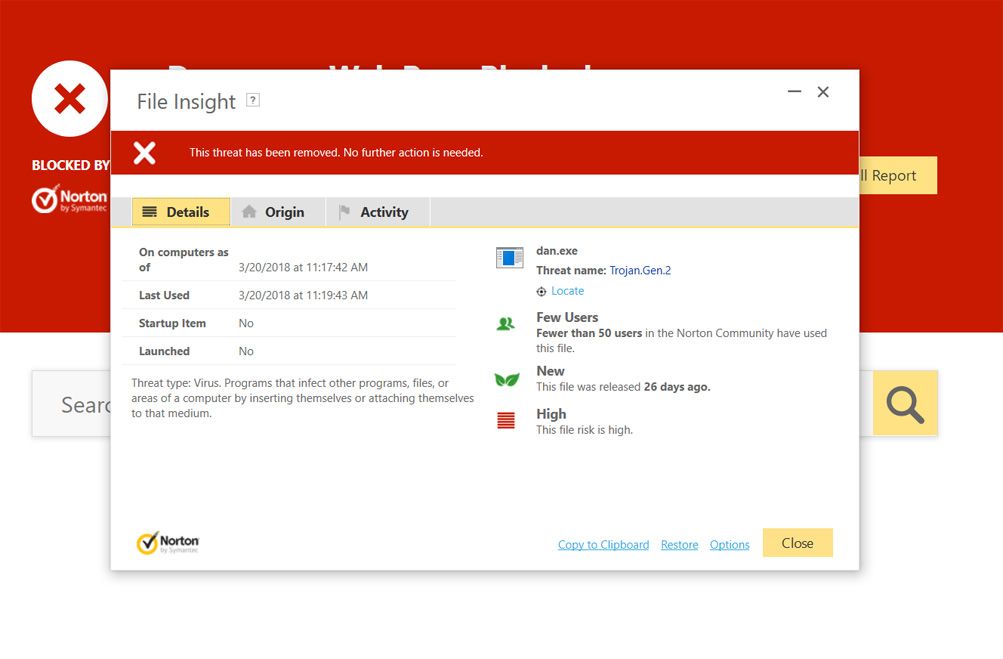The image size is (1003, 659).
Task: Click the 'This file was released 26 days ago.' text
Action: click(x=623, y=387)
